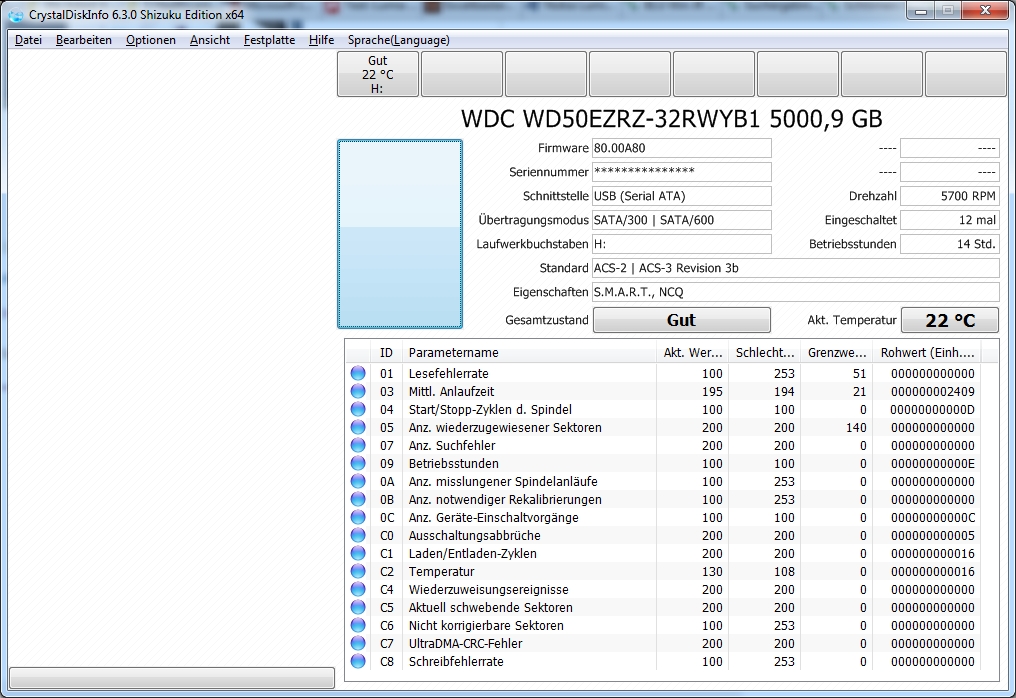Click status orb for Schreibfehlerrate

358,661
